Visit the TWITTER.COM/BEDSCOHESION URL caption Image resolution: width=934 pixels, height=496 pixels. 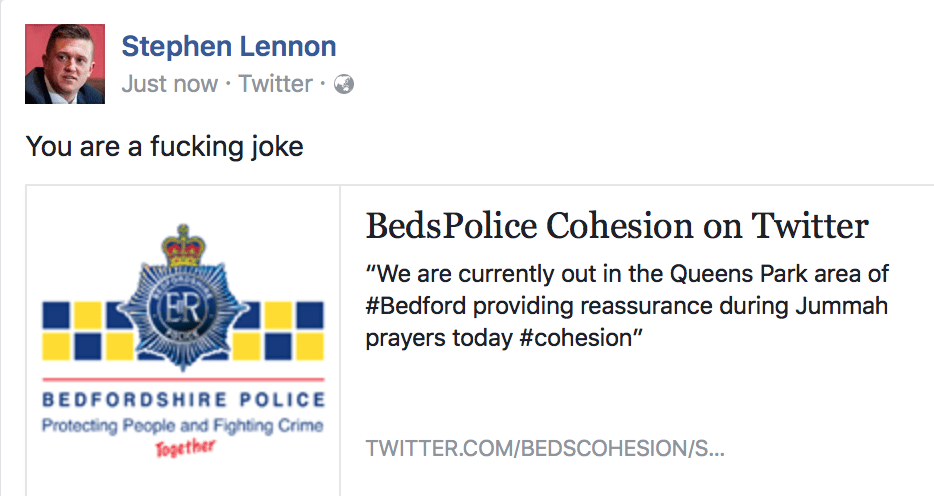[x=545, y=448]
